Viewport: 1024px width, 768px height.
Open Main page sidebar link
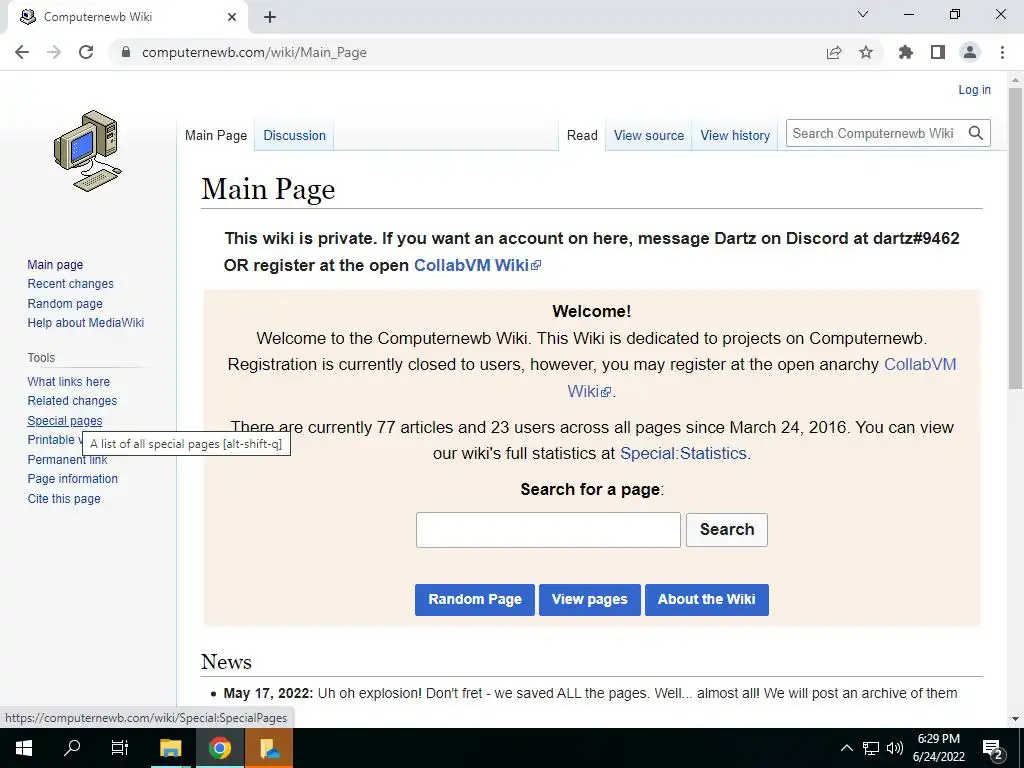[x=55, y=264]
